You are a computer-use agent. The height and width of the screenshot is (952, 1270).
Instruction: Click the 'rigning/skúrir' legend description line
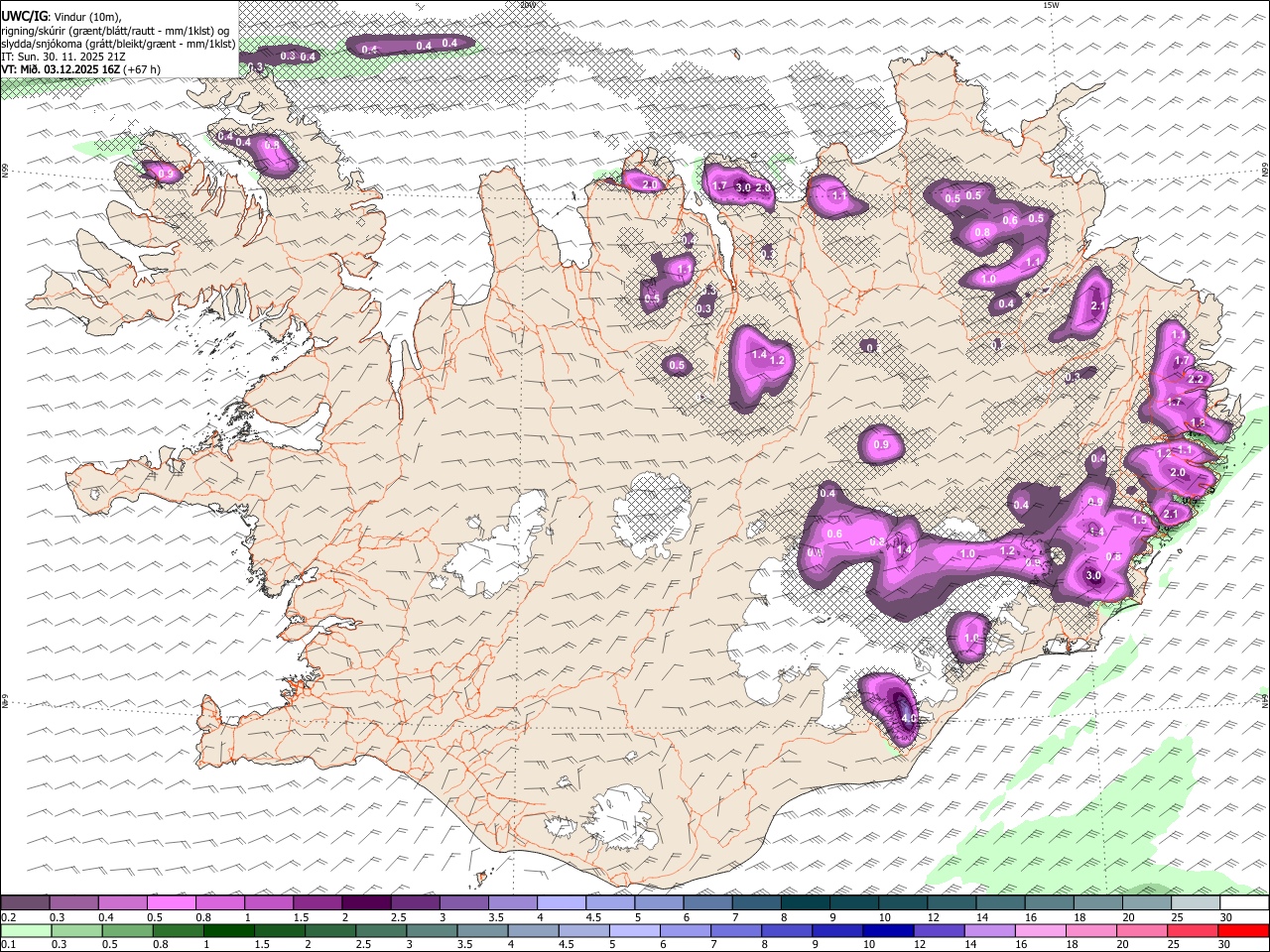coord(115,30)
